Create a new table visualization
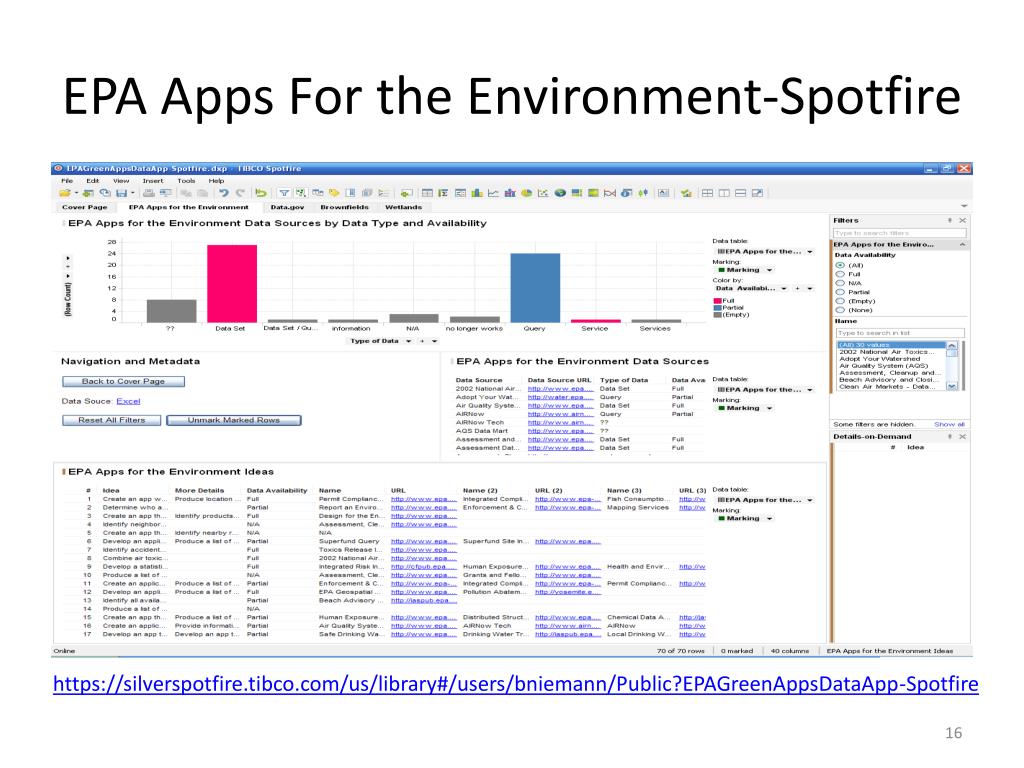Screen dimensions: 1024x768 tap(427, 193)
